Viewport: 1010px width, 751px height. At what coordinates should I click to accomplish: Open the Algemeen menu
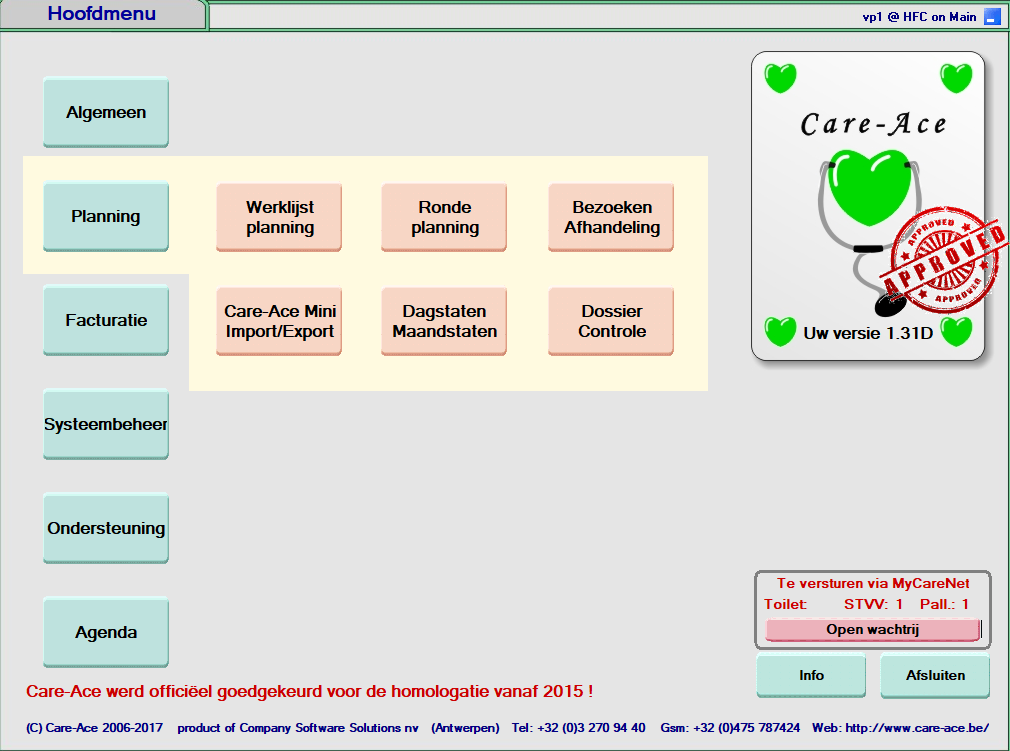point(106,112)
